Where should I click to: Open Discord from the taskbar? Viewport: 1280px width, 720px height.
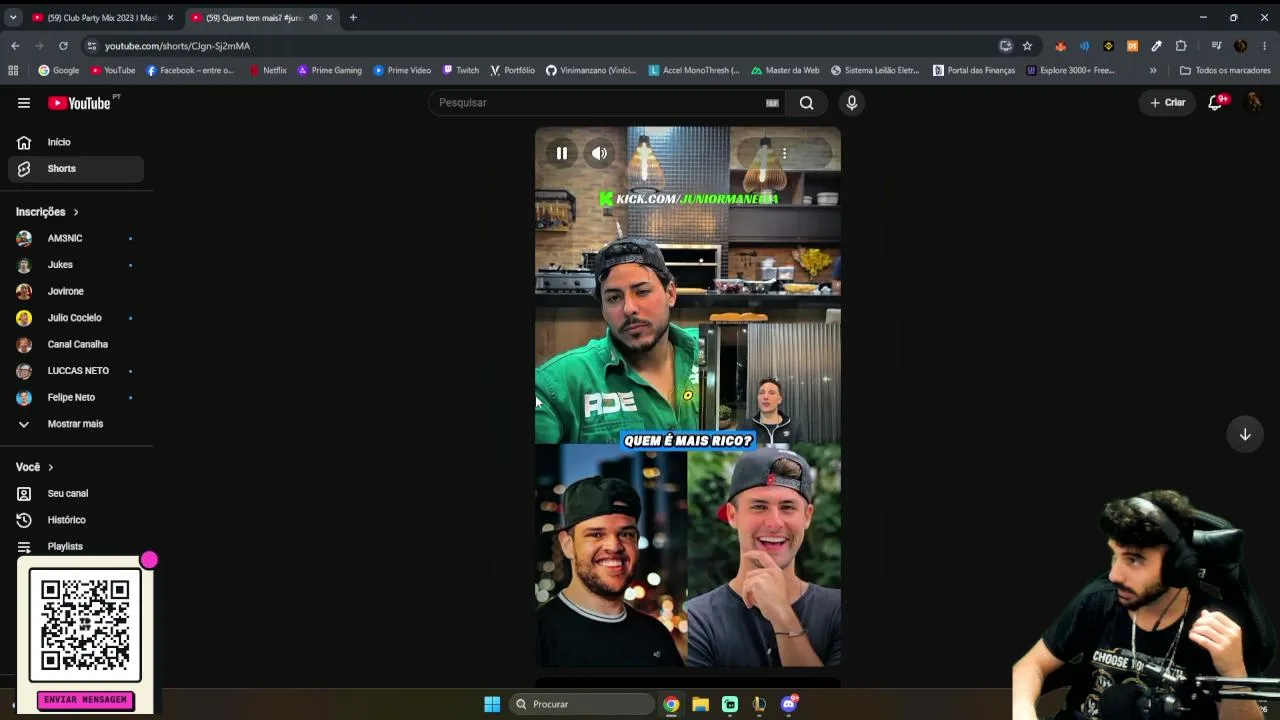tap(788, 704)
